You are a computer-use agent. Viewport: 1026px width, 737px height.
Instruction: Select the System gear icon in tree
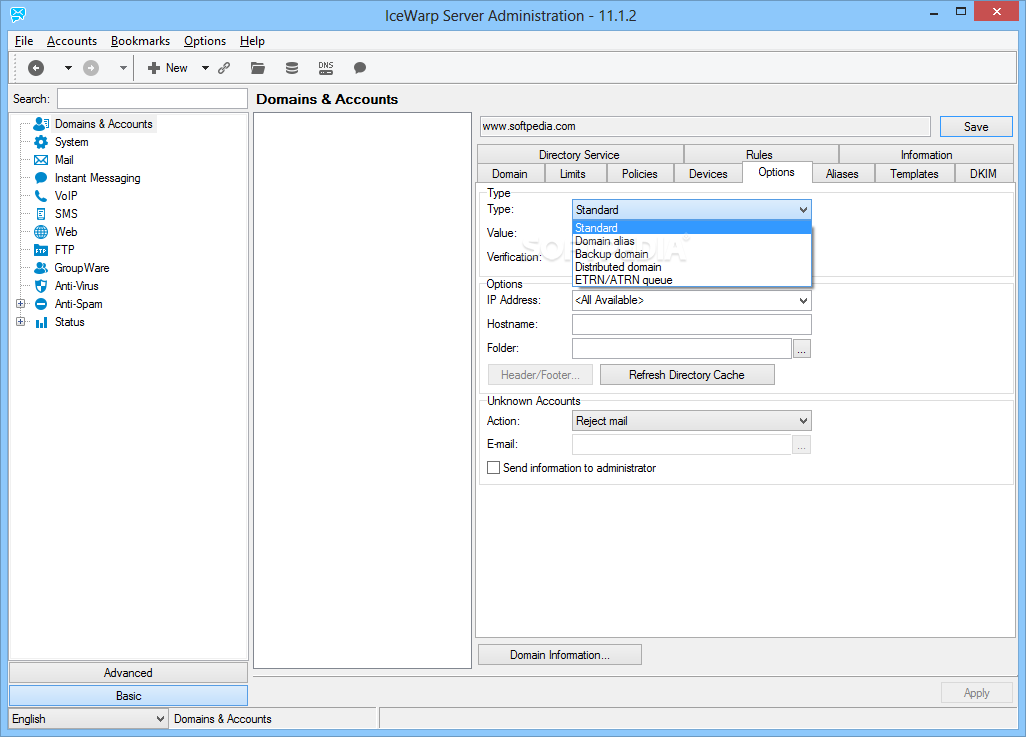pos(41,142)
